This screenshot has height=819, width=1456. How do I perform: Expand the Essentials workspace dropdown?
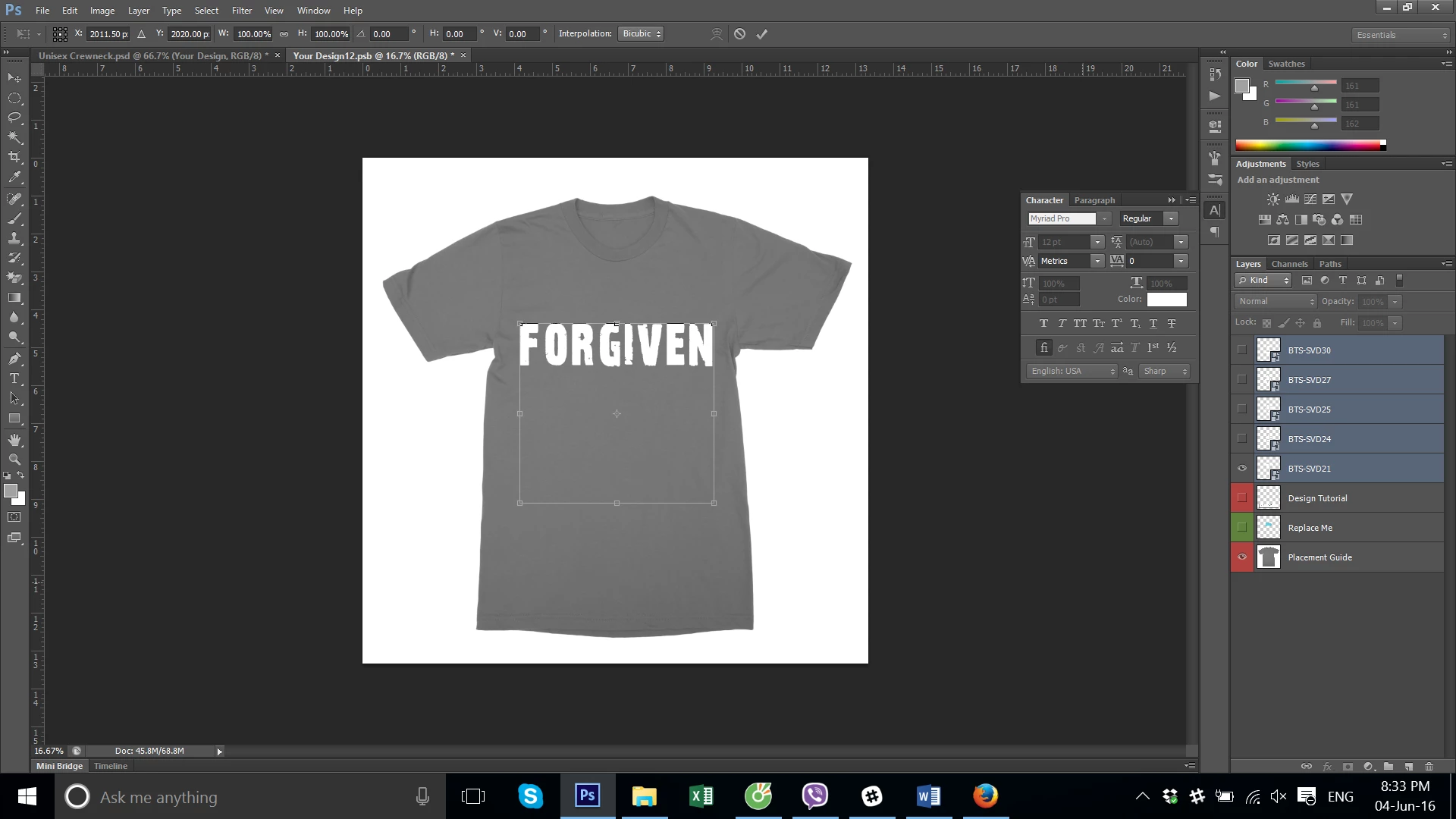(x=1401, y=35)
